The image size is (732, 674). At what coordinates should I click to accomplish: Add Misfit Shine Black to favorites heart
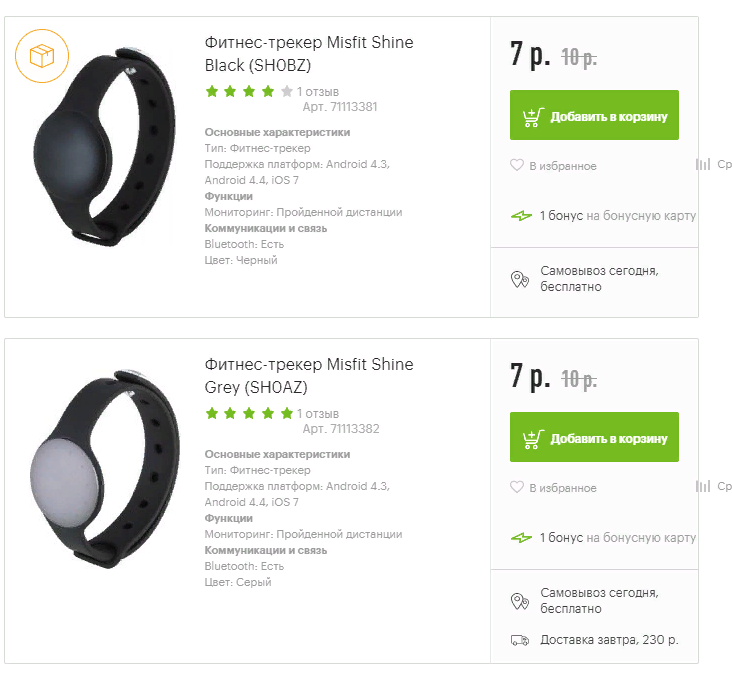pyautogui.click(x=517, y=165)
